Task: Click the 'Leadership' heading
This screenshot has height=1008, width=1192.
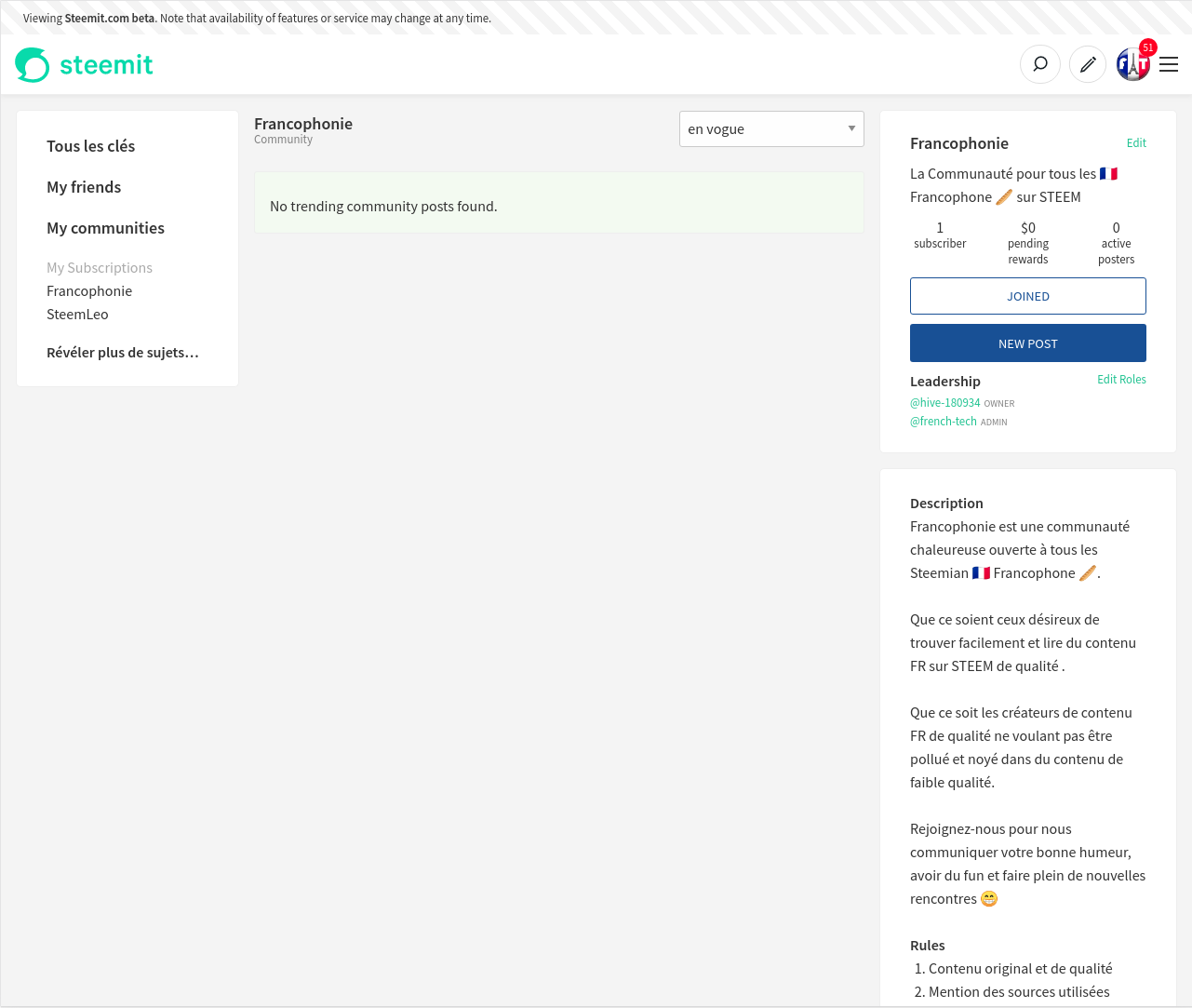Action: tap(945, 382)
